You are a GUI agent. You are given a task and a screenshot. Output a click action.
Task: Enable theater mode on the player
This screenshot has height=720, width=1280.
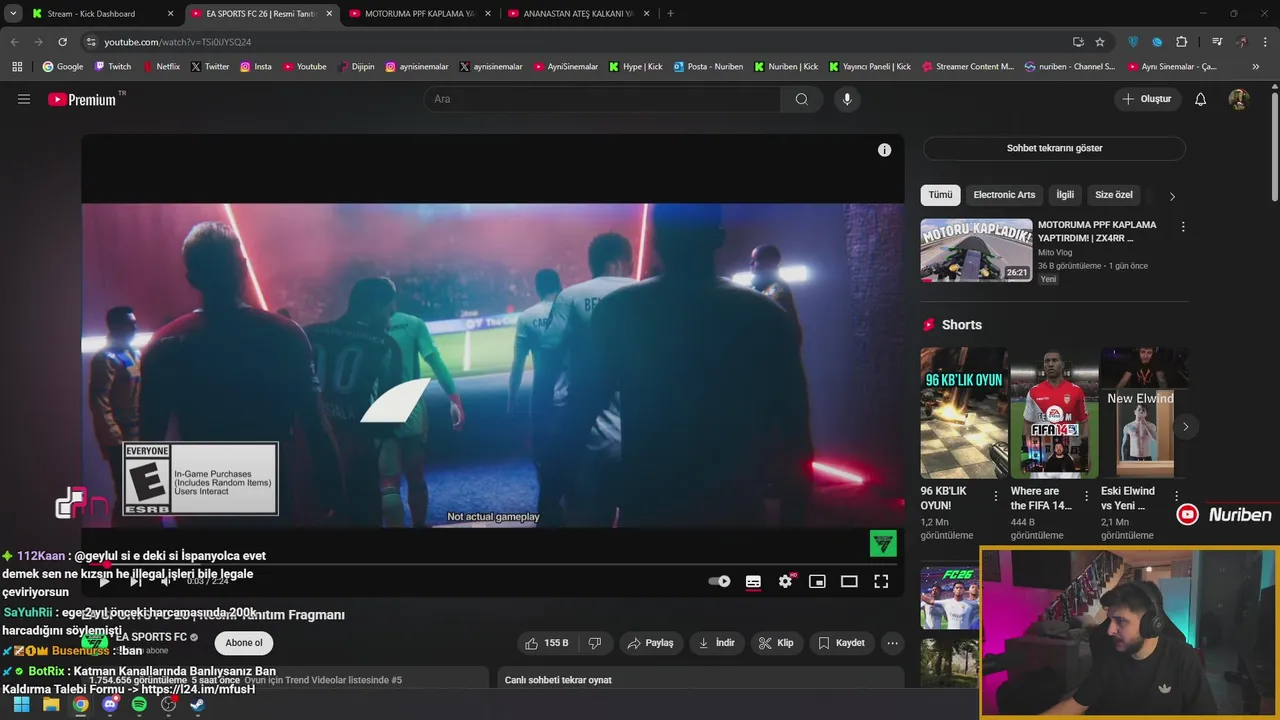849,581
